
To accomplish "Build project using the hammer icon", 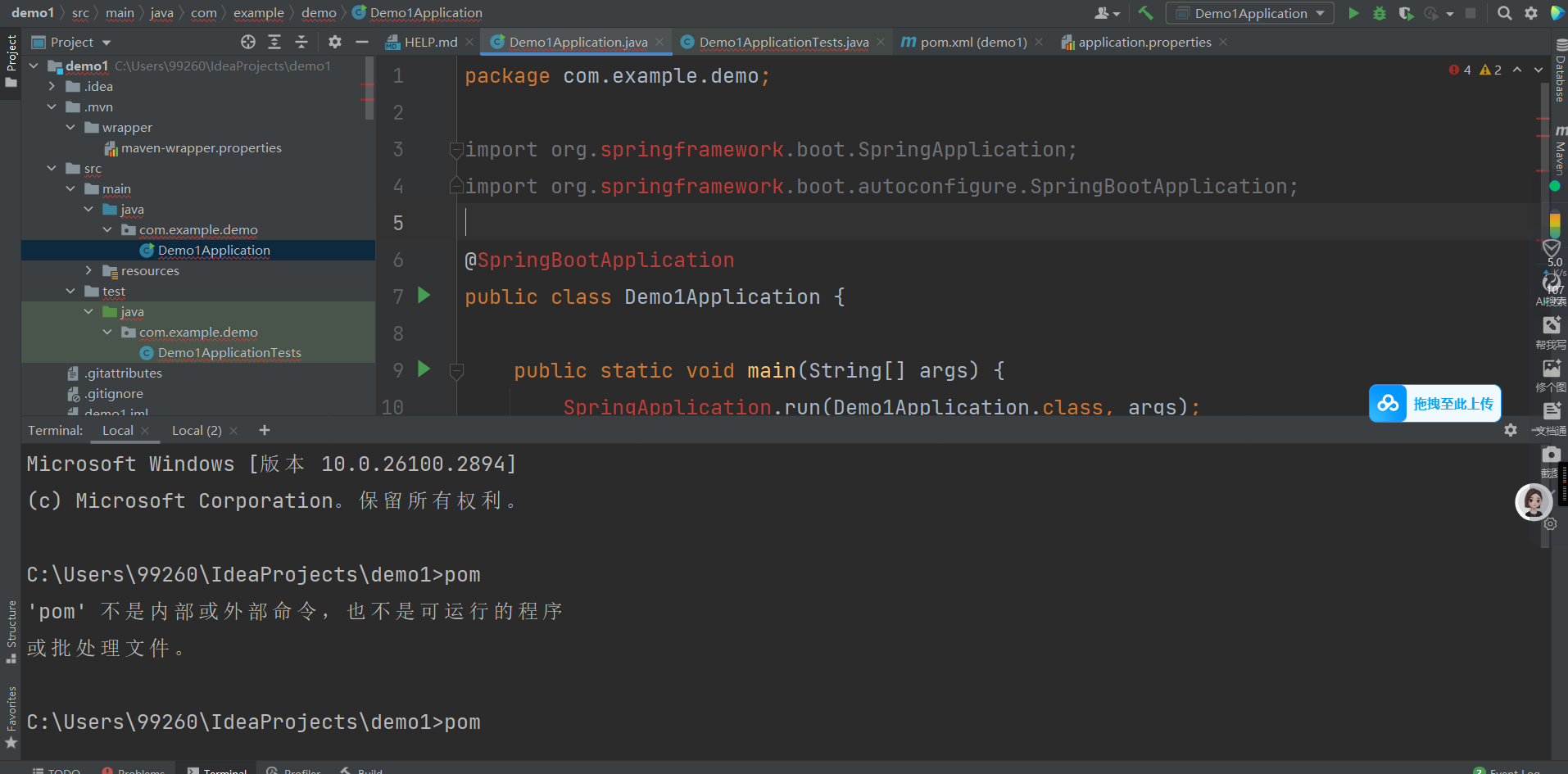I will (1145, 13).
